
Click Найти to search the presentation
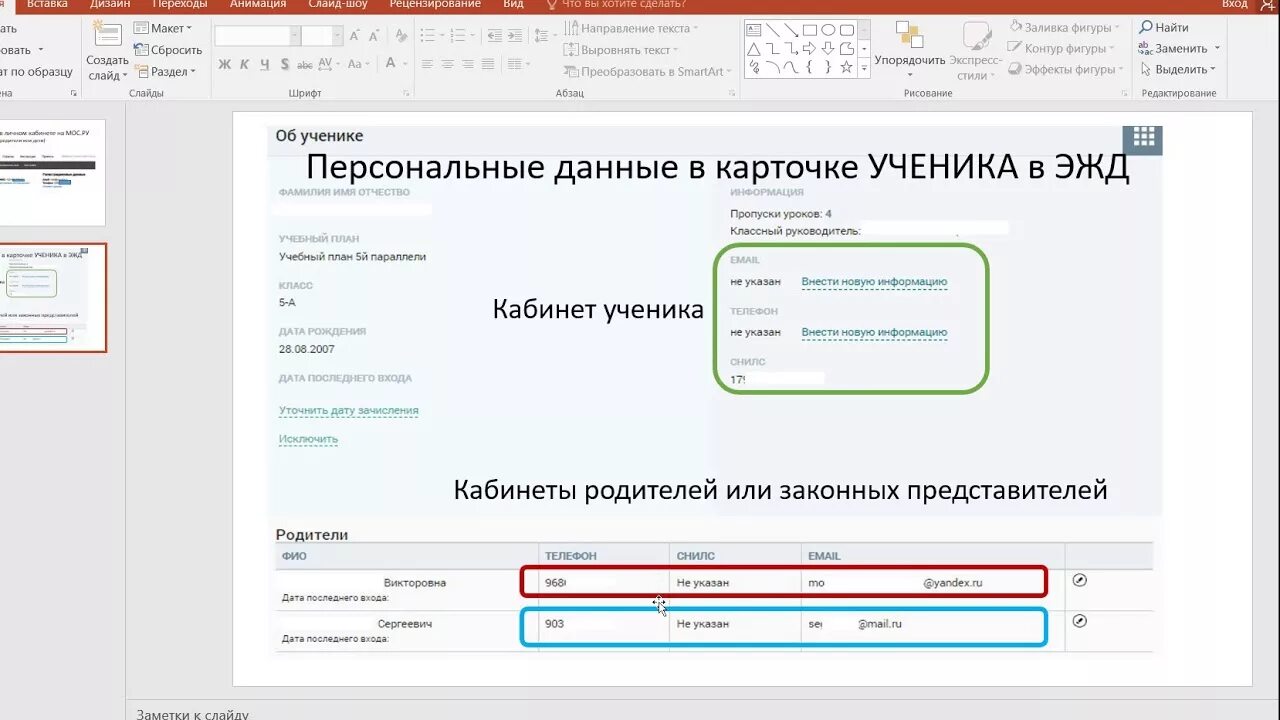pos(1164,28)
